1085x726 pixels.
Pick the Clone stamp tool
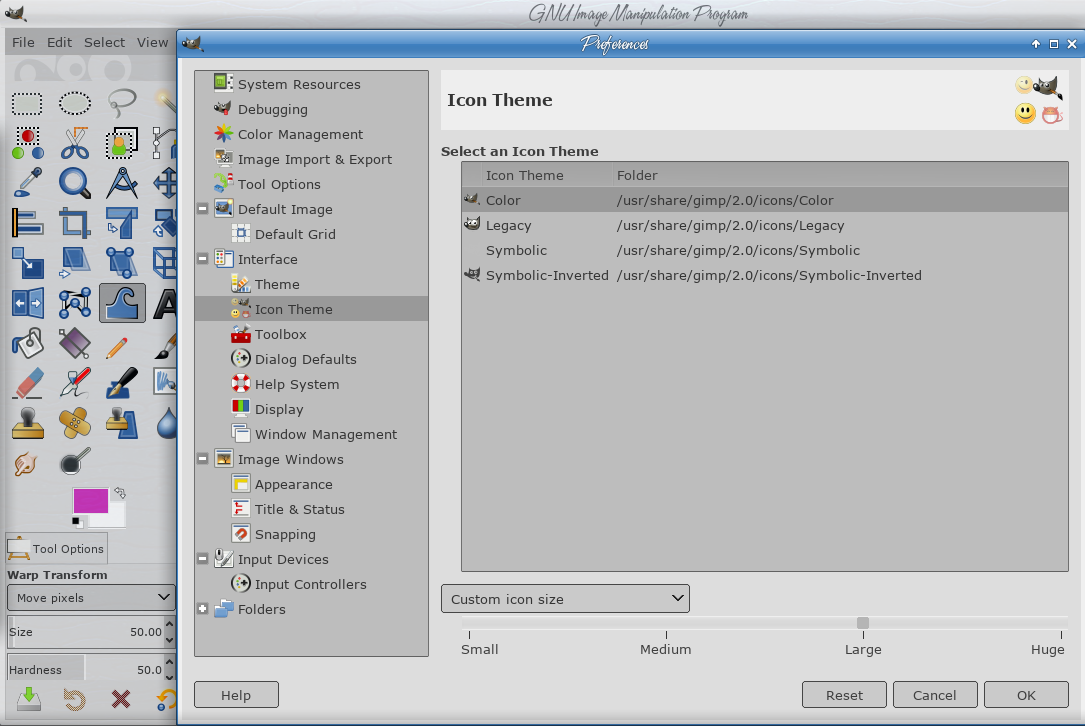28,424
